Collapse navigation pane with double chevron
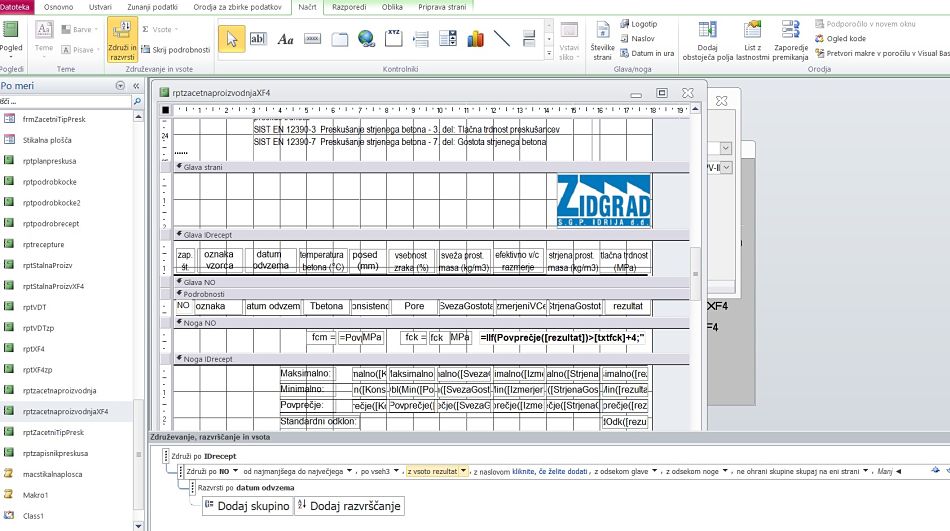Image resolution: width=950 pixels, height=531 pixels. click(x=136, y=86)
